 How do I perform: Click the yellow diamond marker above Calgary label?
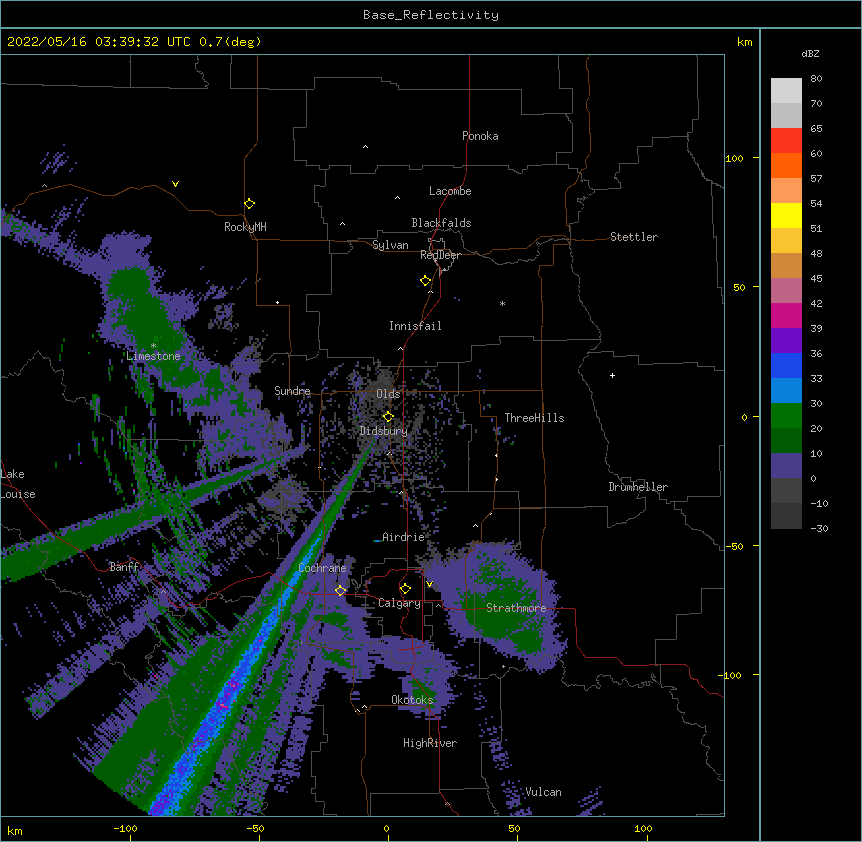pyautogui.click(x=405, y=589)
